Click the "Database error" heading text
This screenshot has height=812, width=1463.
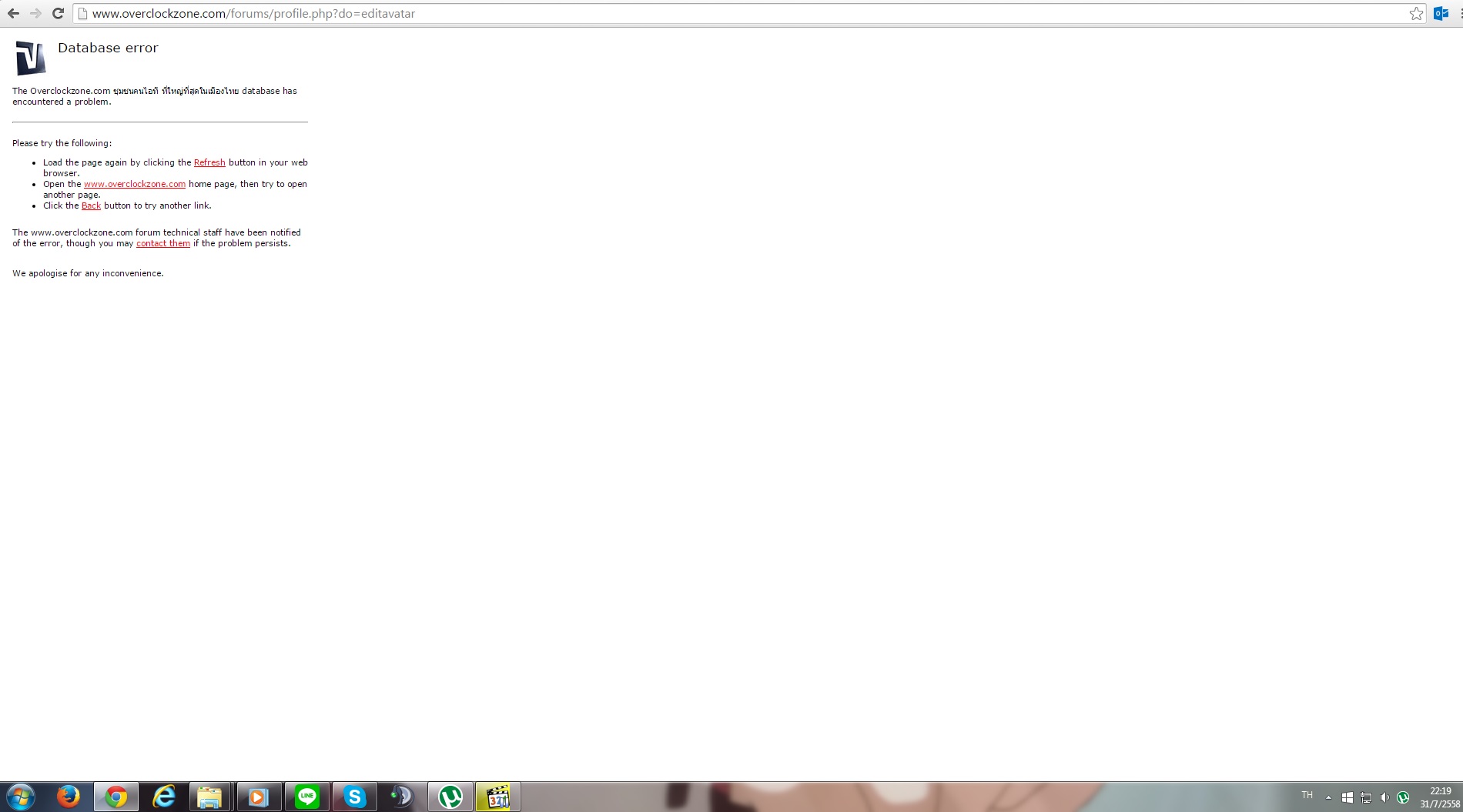108,48
